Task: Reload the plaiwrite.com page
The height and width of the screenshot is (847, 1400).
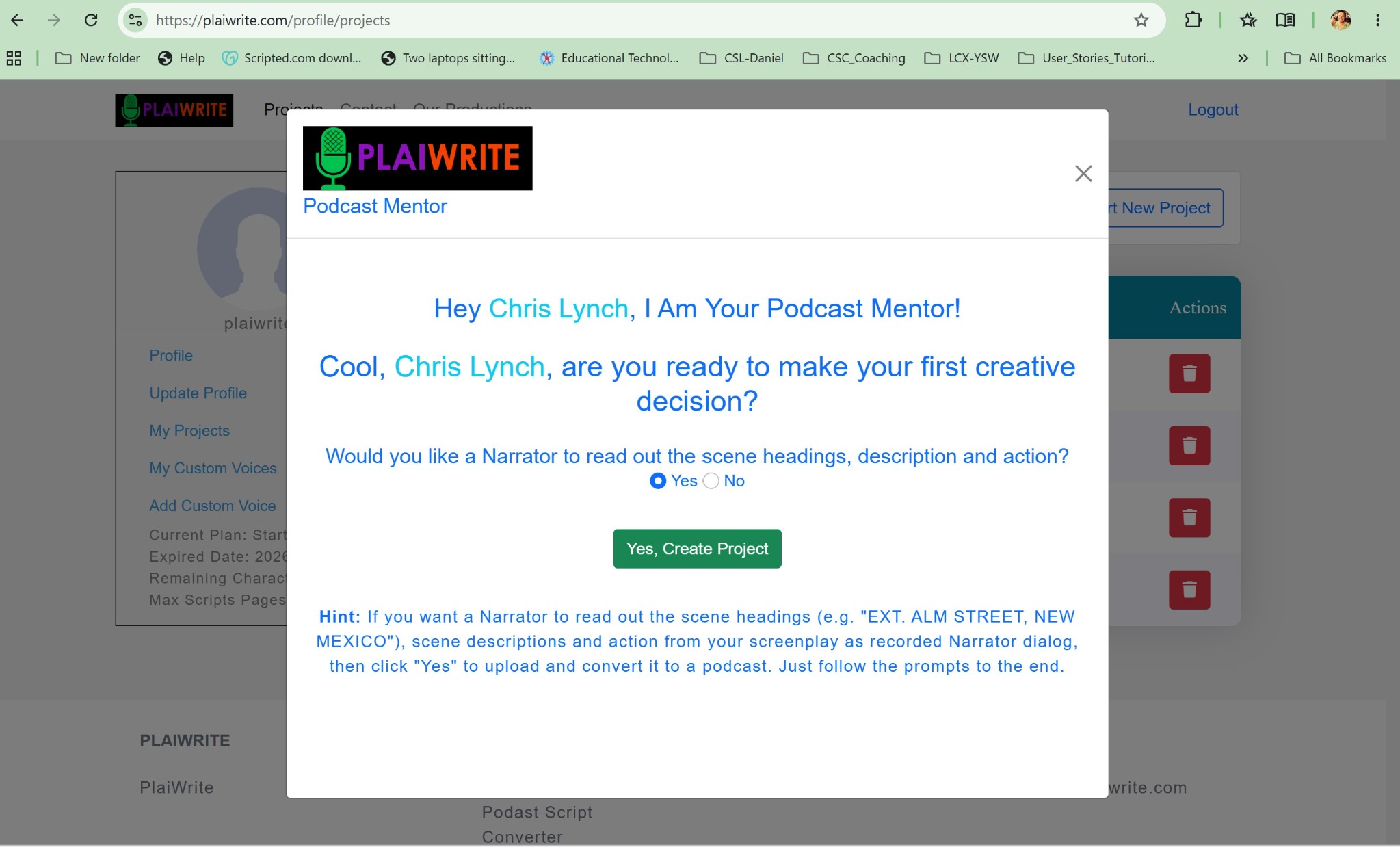Action: (x=91, y=20)
